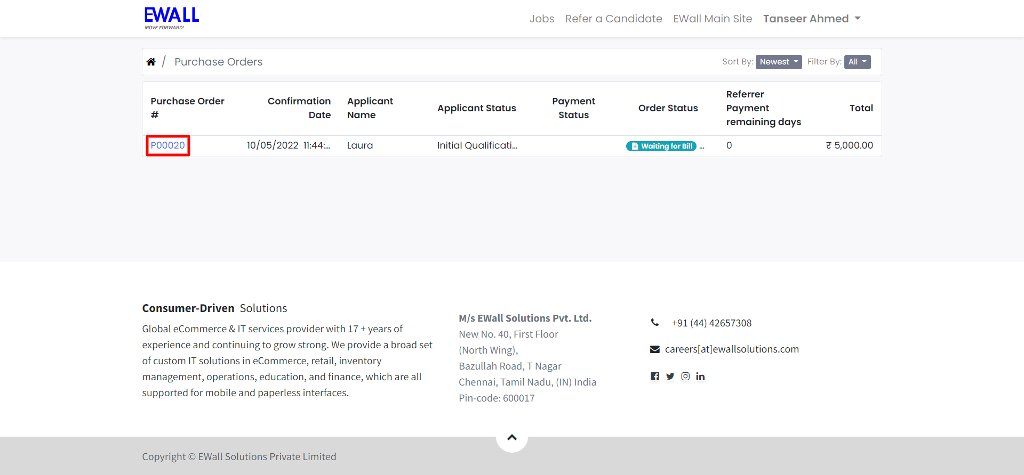Open the Sort By Newest dropdown

(778, 62)
